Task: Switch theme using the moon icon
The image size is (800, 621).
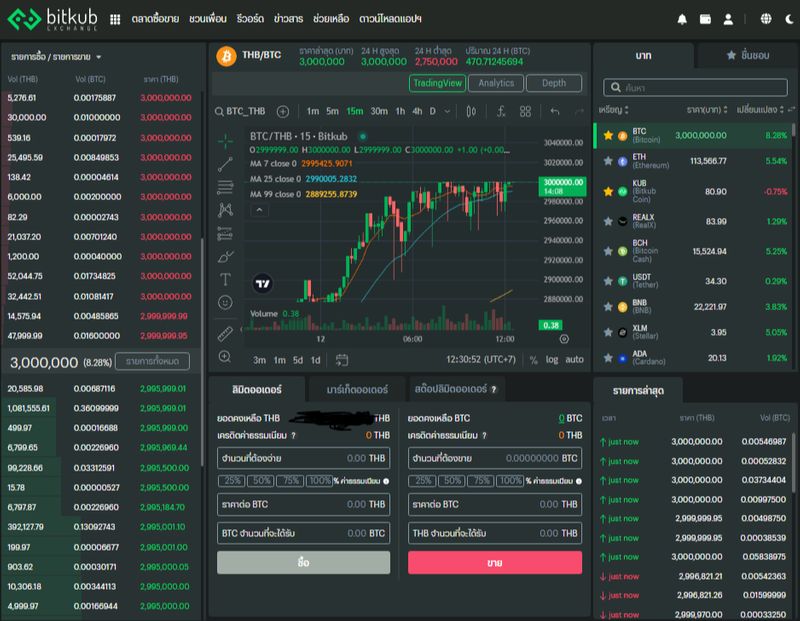Action: click(x=789, y=17)
